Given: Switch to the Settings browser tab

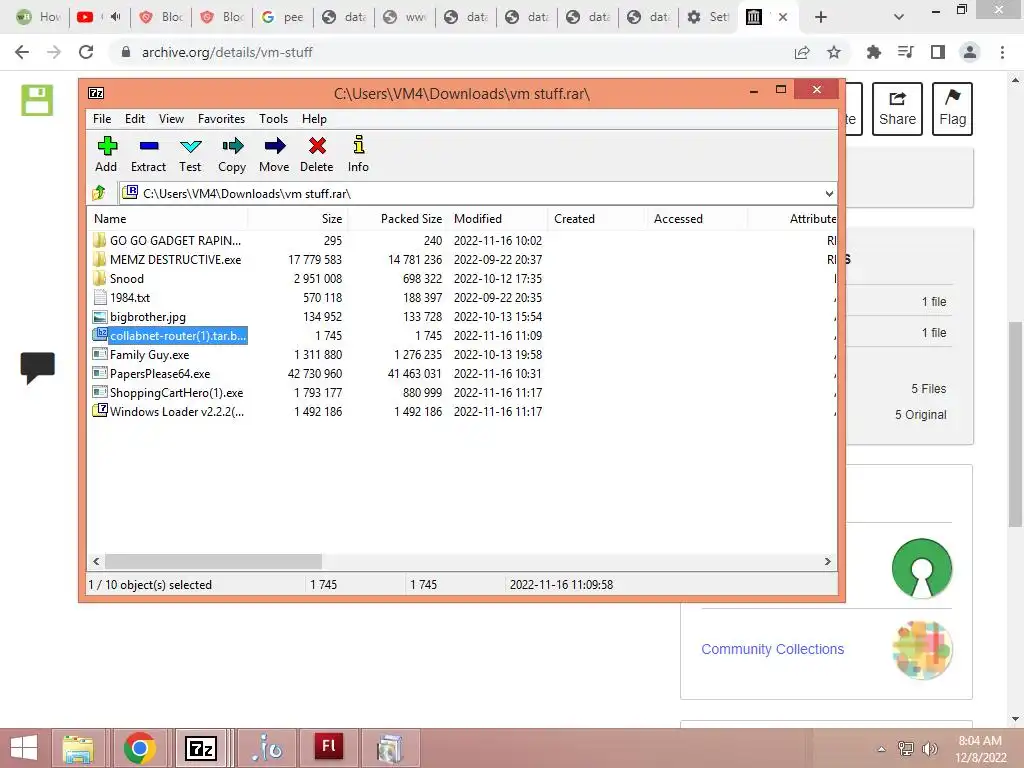Looking at the screenshot, I should 708,17.
